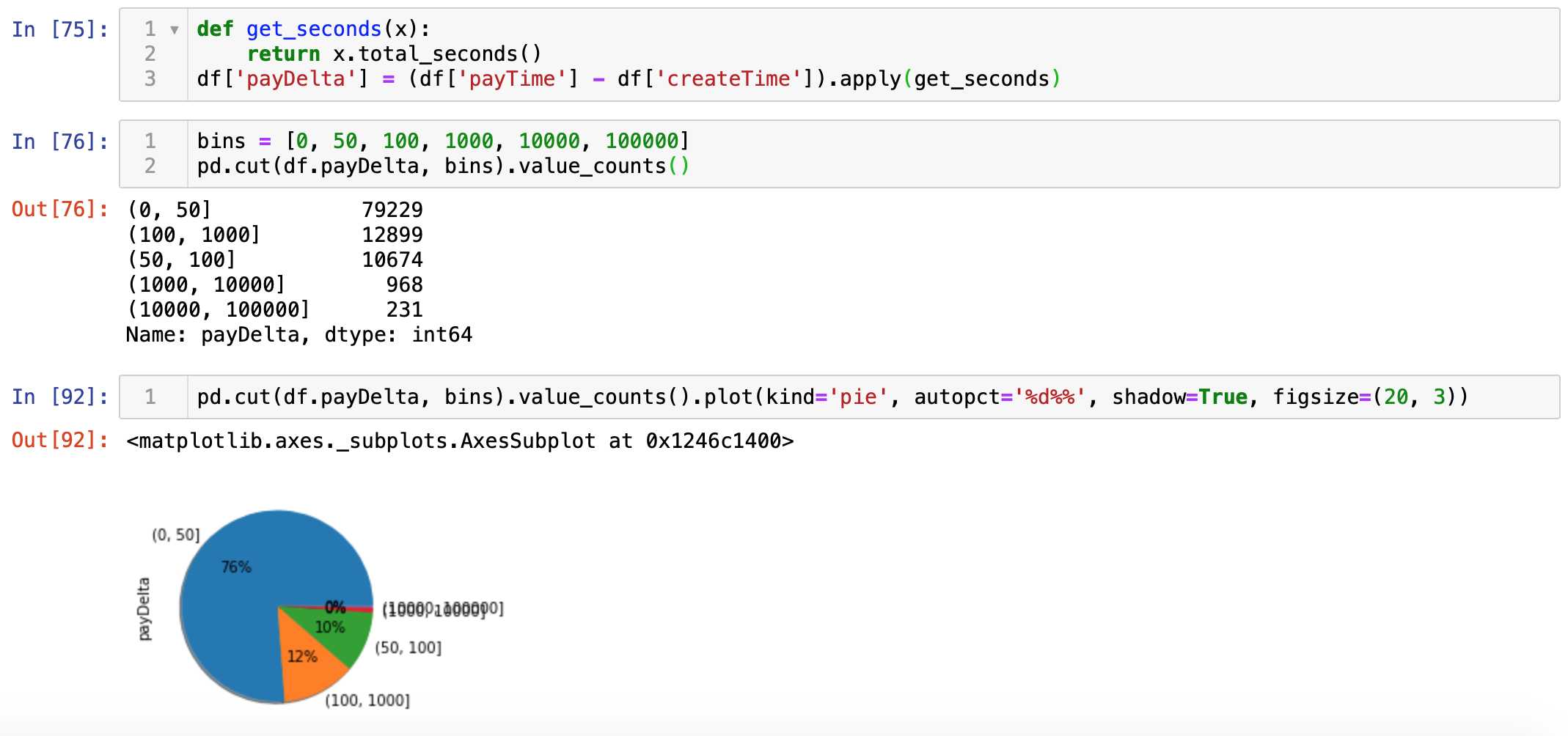Click the pd.cut value_counts() code line in cell 76
Screen dimensions: 1568x736
coord(443,166)
